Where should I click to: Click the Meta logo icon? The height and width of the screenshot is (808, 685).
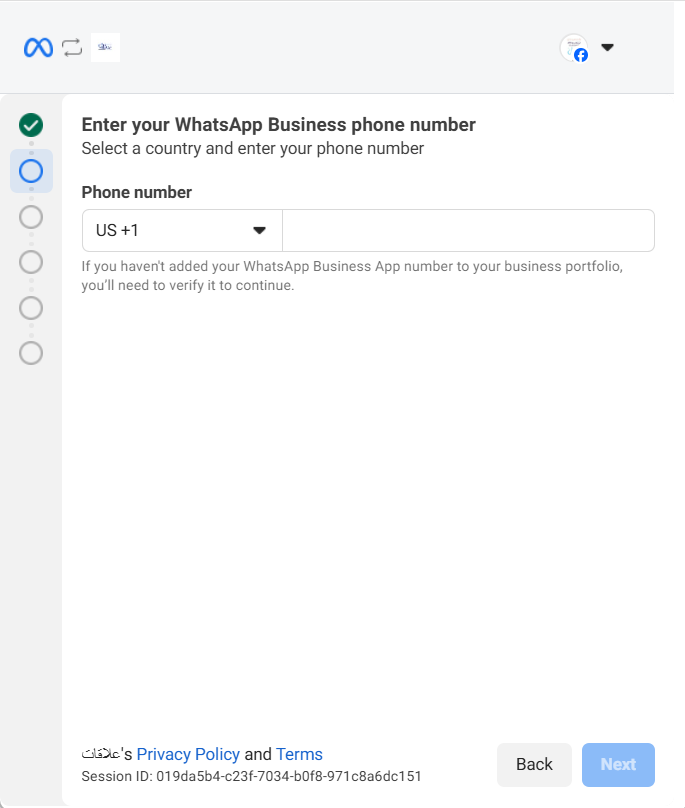pyautogui.click(x=38, y=47)
